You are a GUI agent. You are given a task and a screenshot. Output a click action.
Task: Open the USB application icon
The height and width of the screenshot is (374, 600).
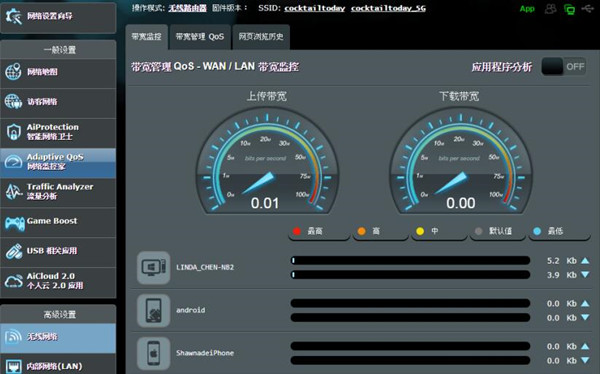coord(13,251)
